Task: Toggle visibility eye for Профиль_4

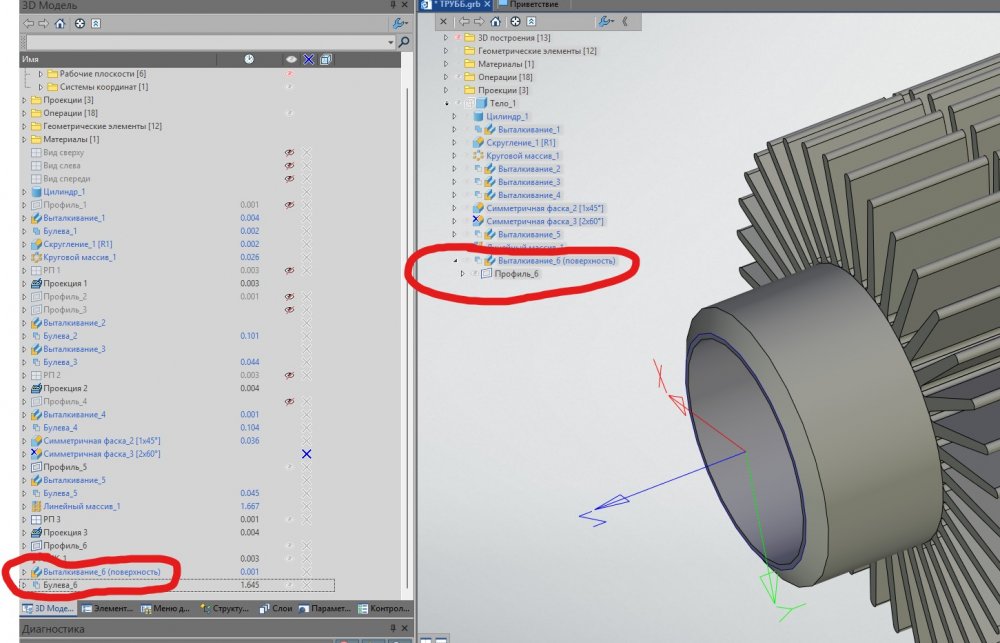Action: 290,402
